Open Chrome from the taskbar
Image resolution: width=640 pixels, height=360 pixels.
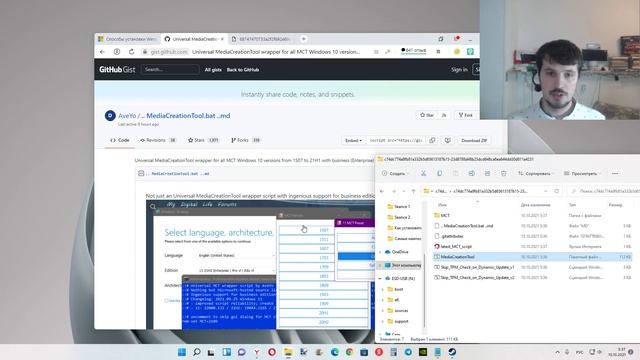coord(349,352)
